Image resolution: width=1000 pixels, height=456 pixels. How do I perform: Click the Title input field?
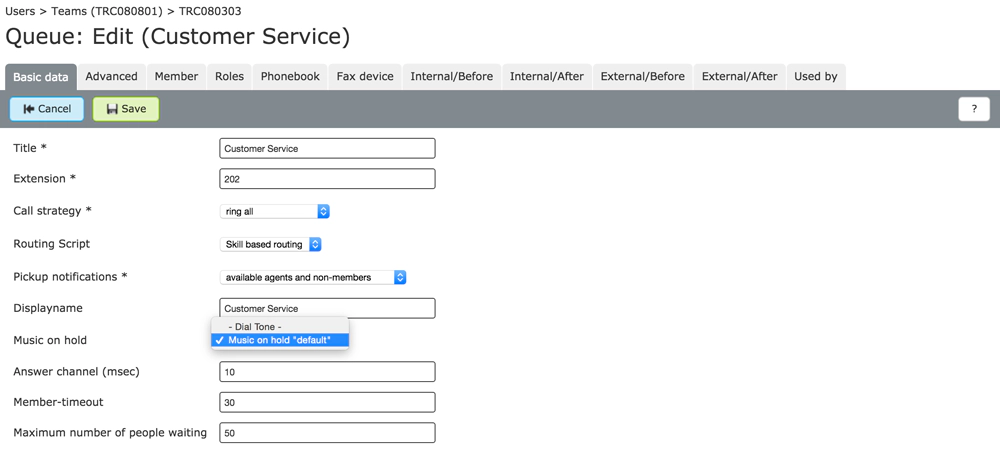tap(327, 149)
